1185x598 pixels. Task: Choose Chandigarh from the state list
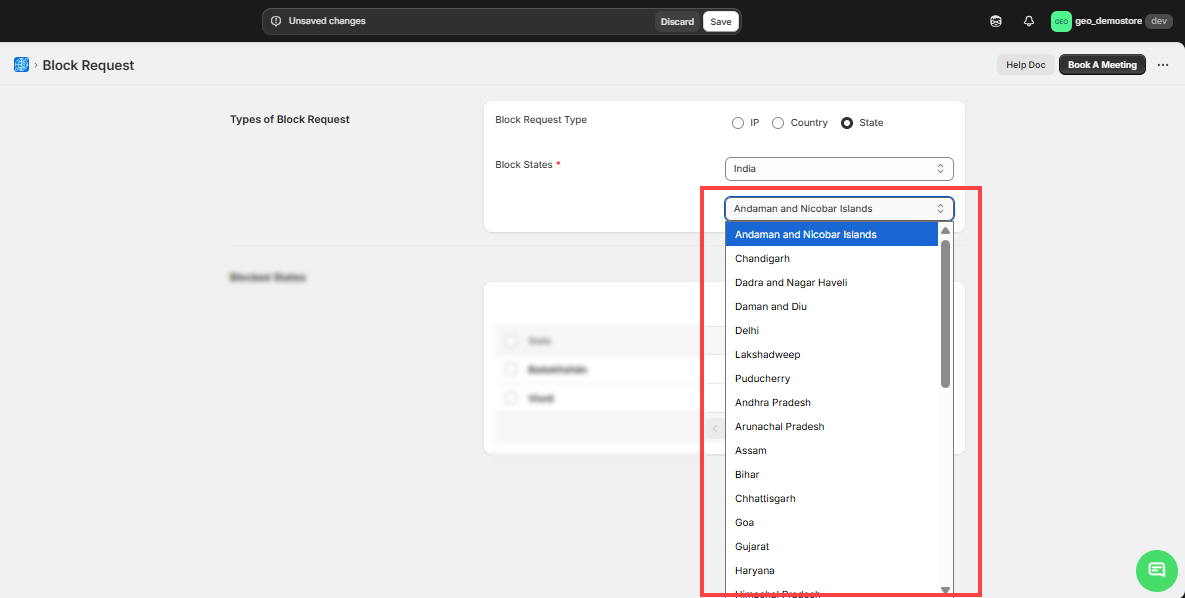click(x=762, y=259)
